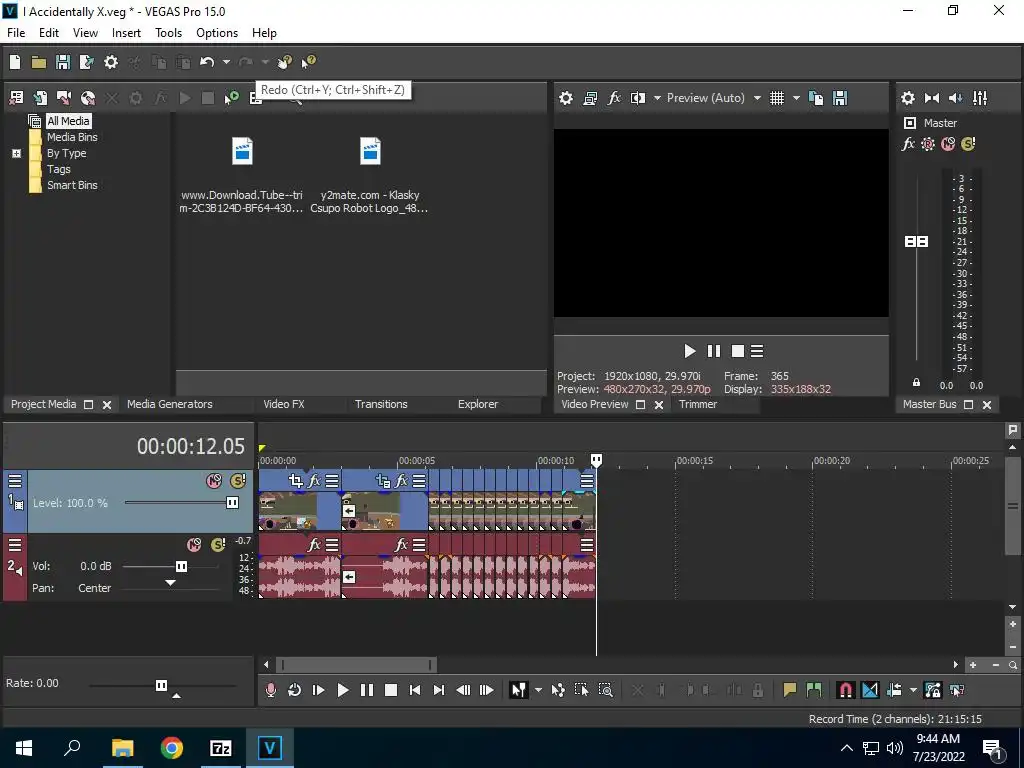Switch to Explorer tab
The height and width of the screenshot is (768, 1024).
(x=477, y=404)
